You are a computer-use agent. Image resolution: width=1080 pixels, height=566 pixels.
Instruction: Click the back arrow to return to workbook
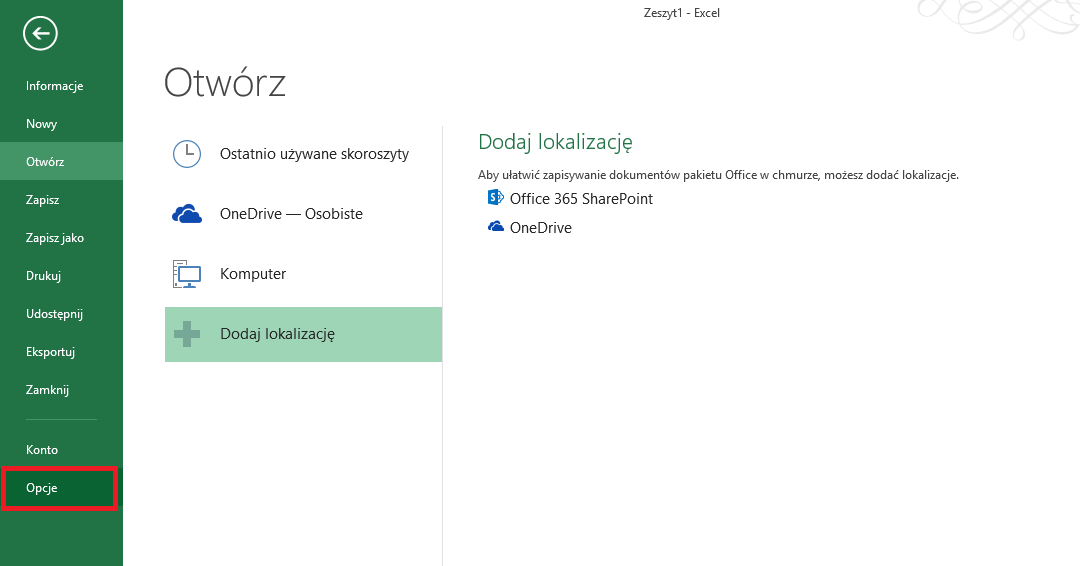click(x=40, y=33)
